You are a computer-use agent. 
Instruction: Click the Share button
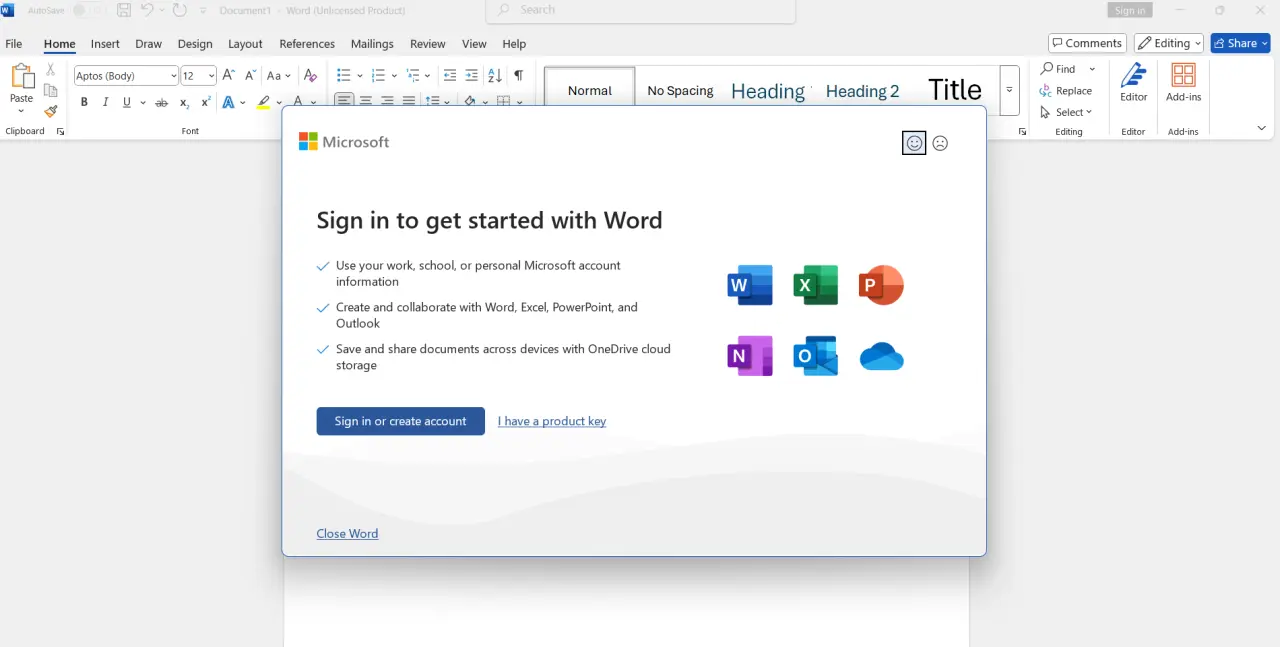click(1240, 43)
